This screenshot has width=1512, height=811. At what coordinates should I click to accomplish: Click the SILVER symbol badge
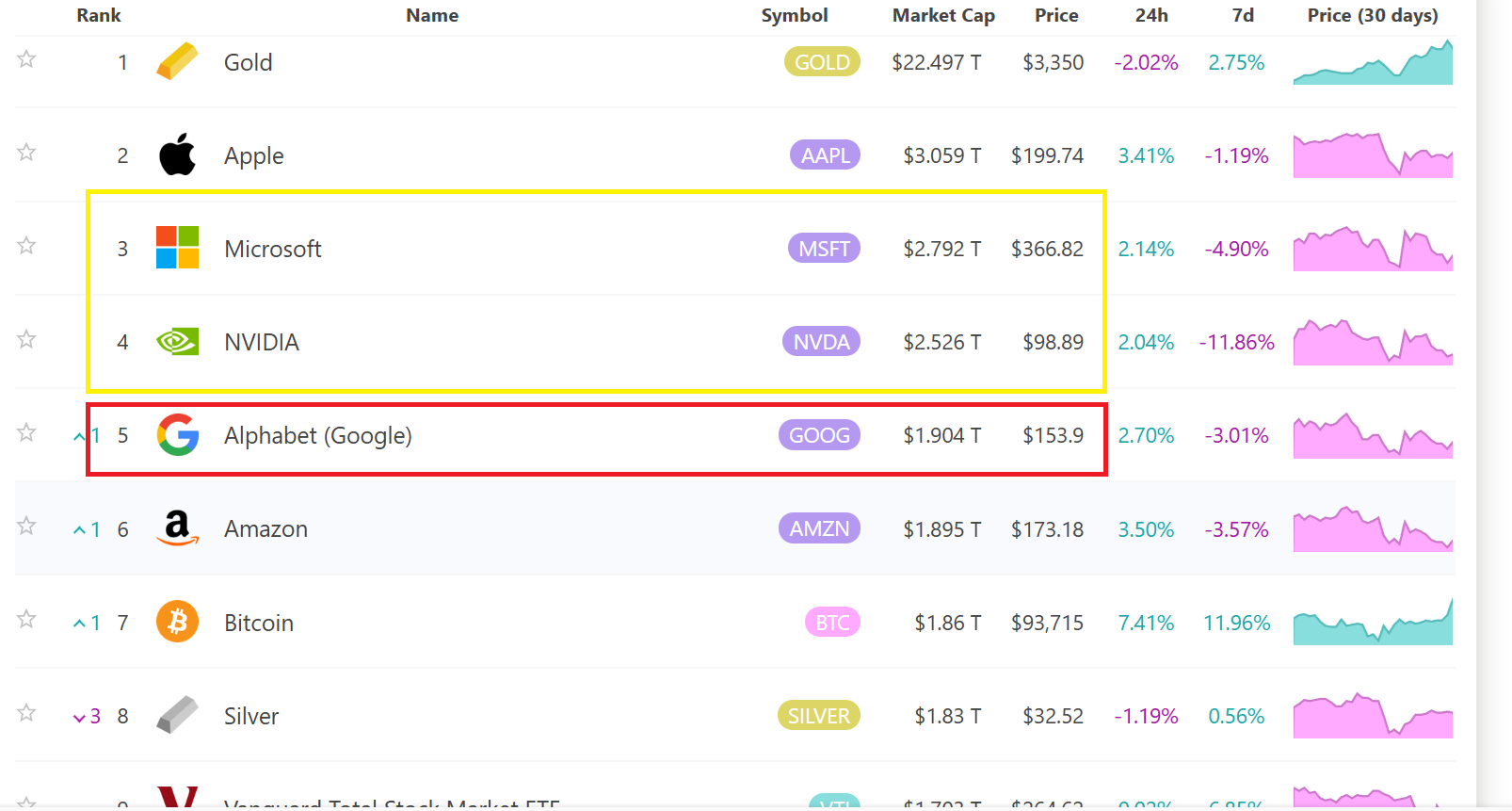pyautogui.click(x=818, y=716)
